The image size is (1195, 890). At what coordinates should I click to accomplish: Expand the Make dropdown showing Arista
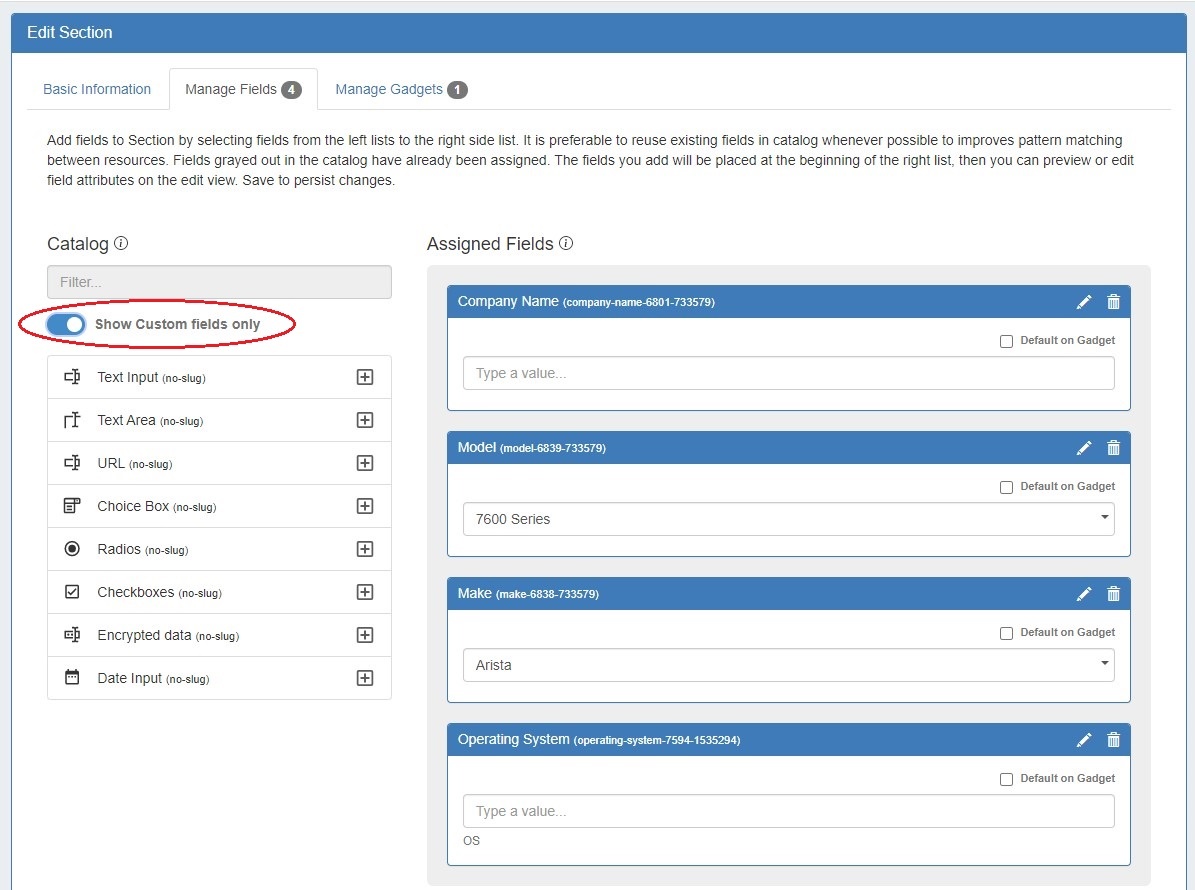point(788,665)
